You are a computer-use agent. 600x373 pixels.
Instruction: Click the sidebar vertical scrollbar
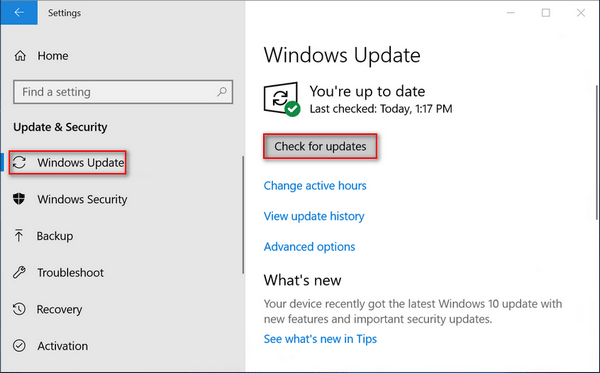[x=243, y=215]
